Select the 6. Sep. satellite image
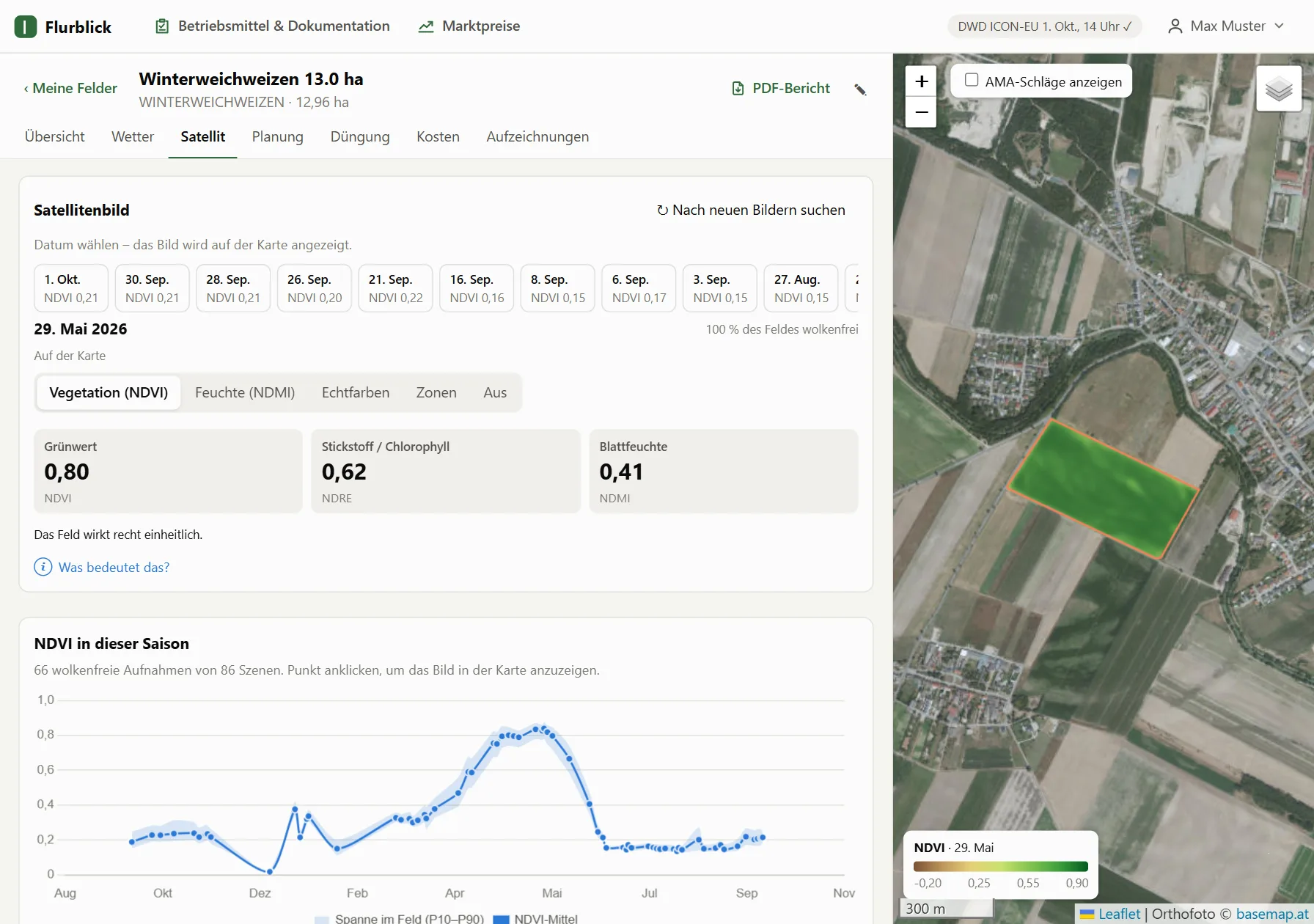Viewport: 1314px width, 924px height. pos(639,288)
